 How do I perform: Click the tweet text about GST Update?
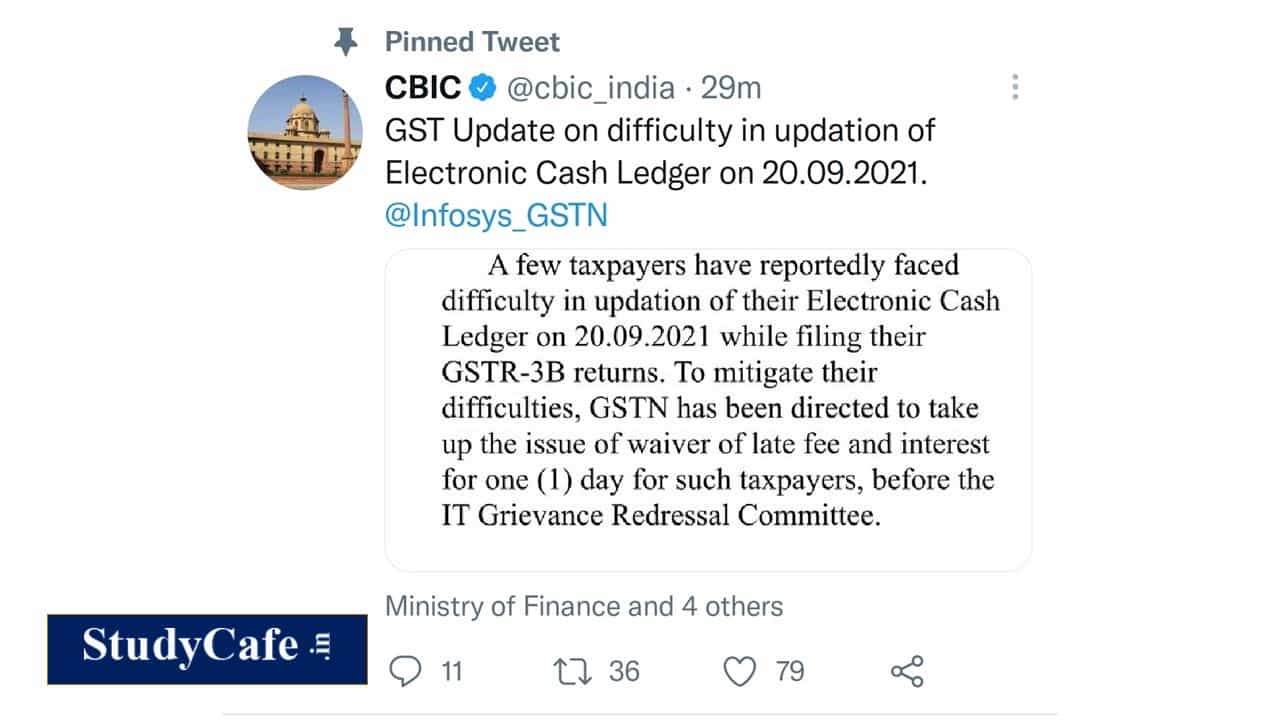pos(660,152)
